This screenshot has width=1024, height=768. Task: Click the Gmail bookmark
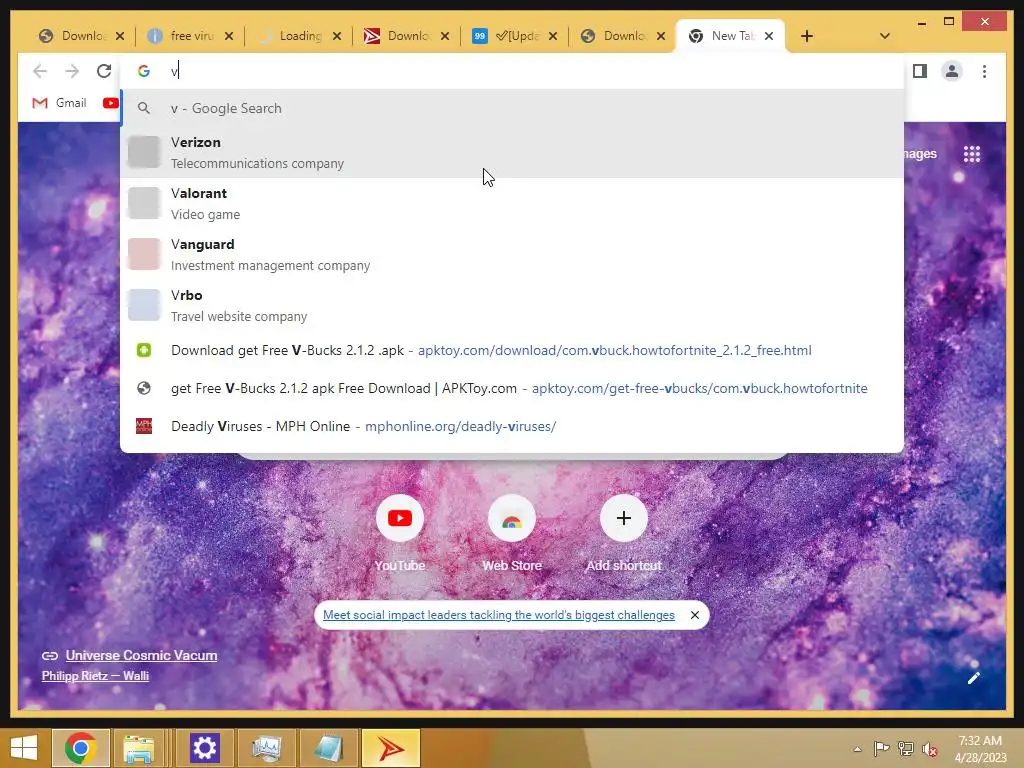(x=59, y=103)
